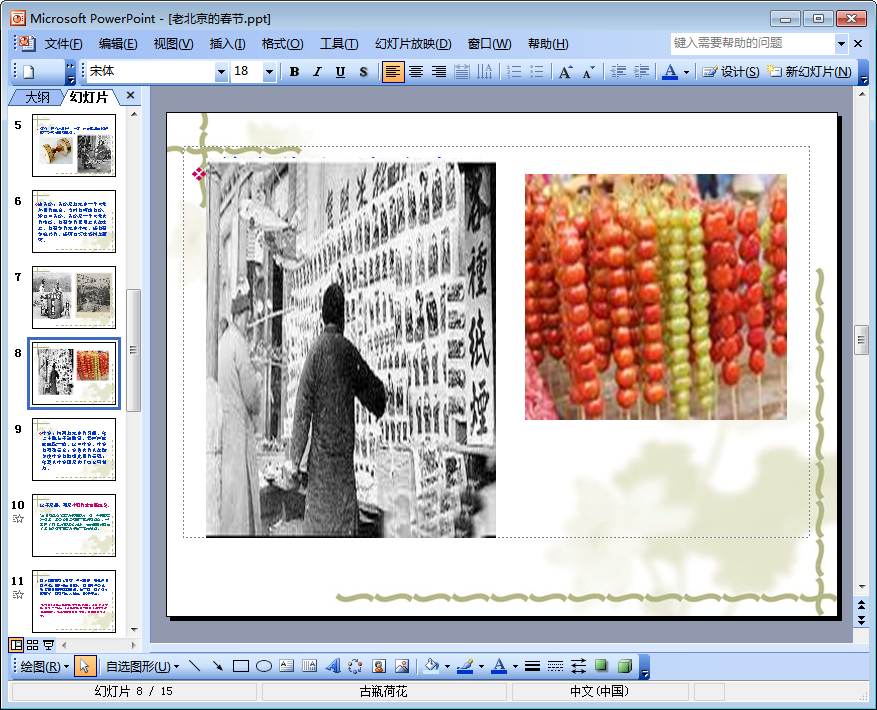This screenshot has width=877, height=710.
Task: Open the font name dropdown (宋体)
Action: click(x=221, y=72)
